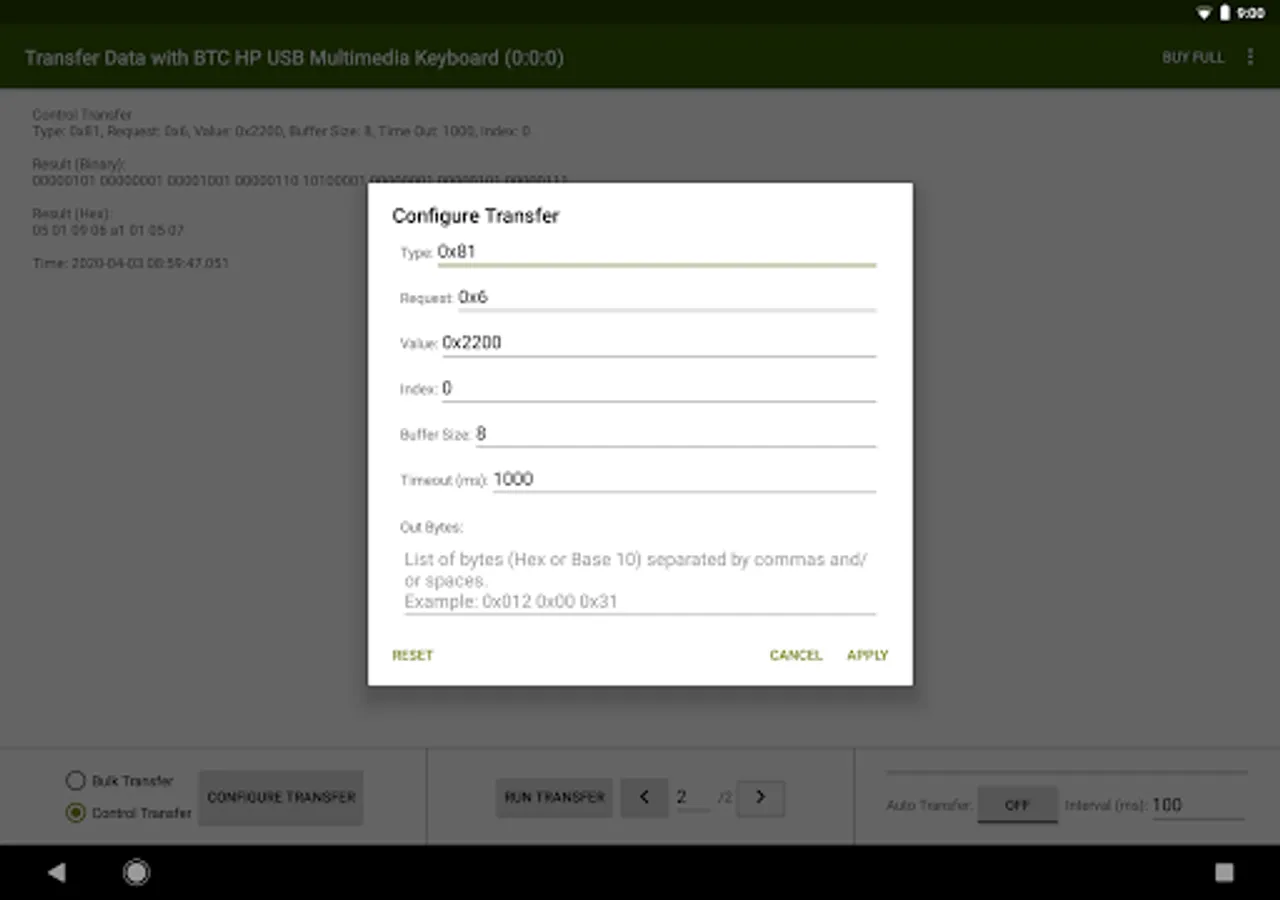
Task: Click the Out Bytes text area
Action: click(638, 580)
